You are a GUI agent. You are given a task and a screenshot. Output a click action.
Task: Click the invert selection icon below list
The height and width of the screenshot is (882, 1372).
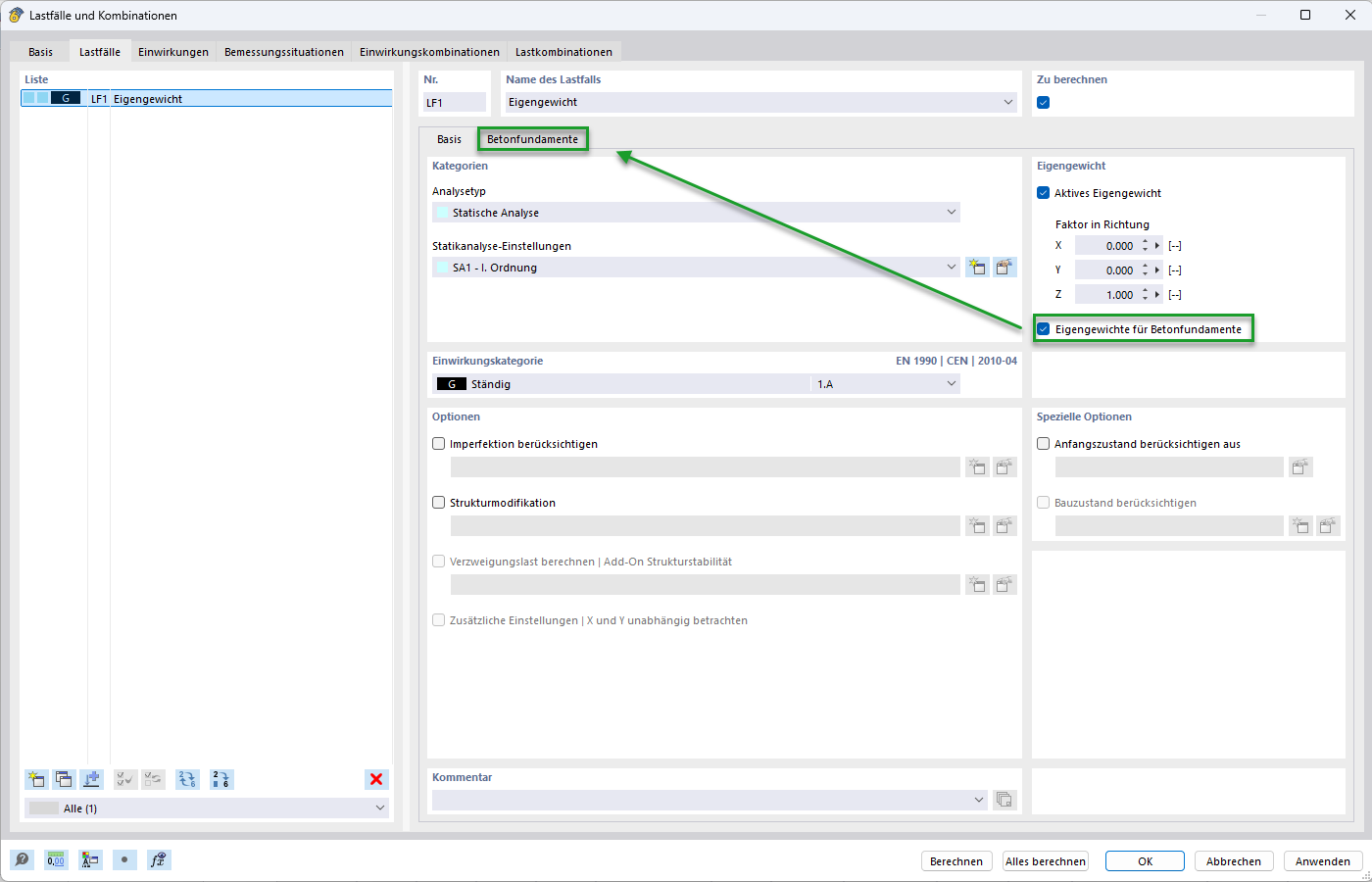(x=153, y=779)
